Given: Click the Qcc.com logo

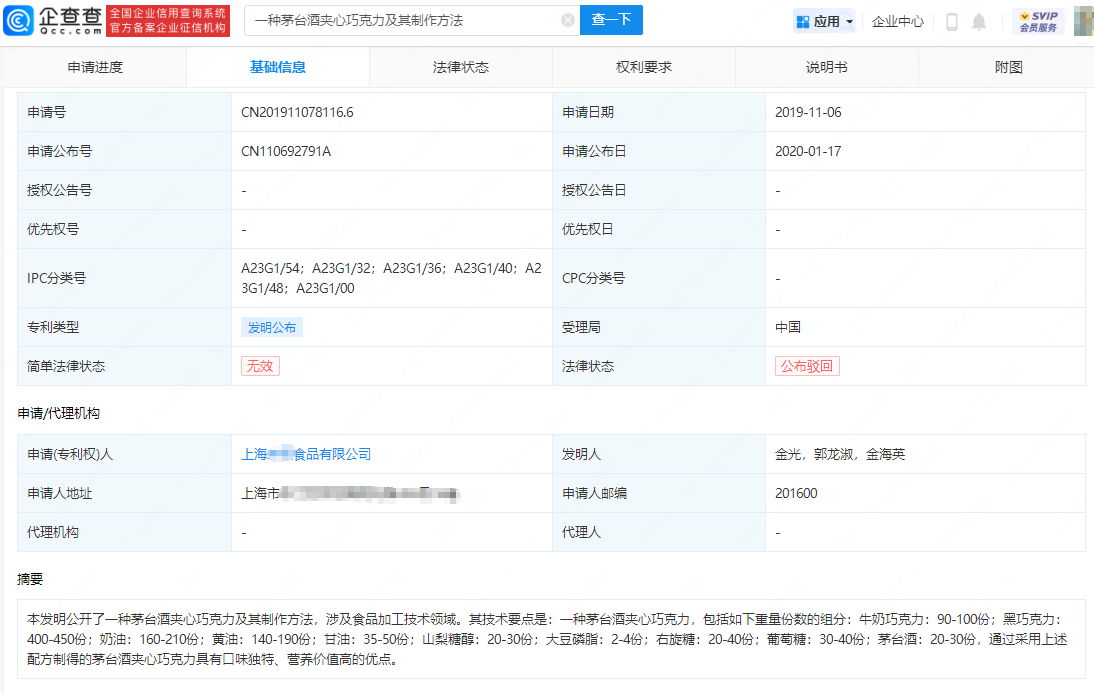Looking at the screenshot, I should (52, 20).
